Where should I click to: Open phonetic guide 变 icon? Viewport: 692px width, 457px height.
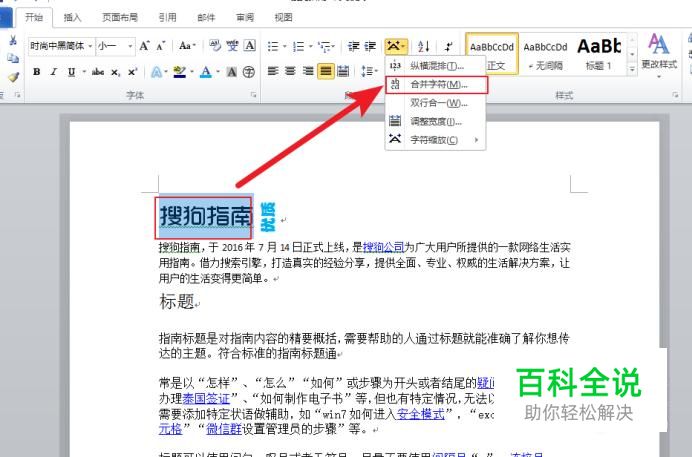coord(232,46)
